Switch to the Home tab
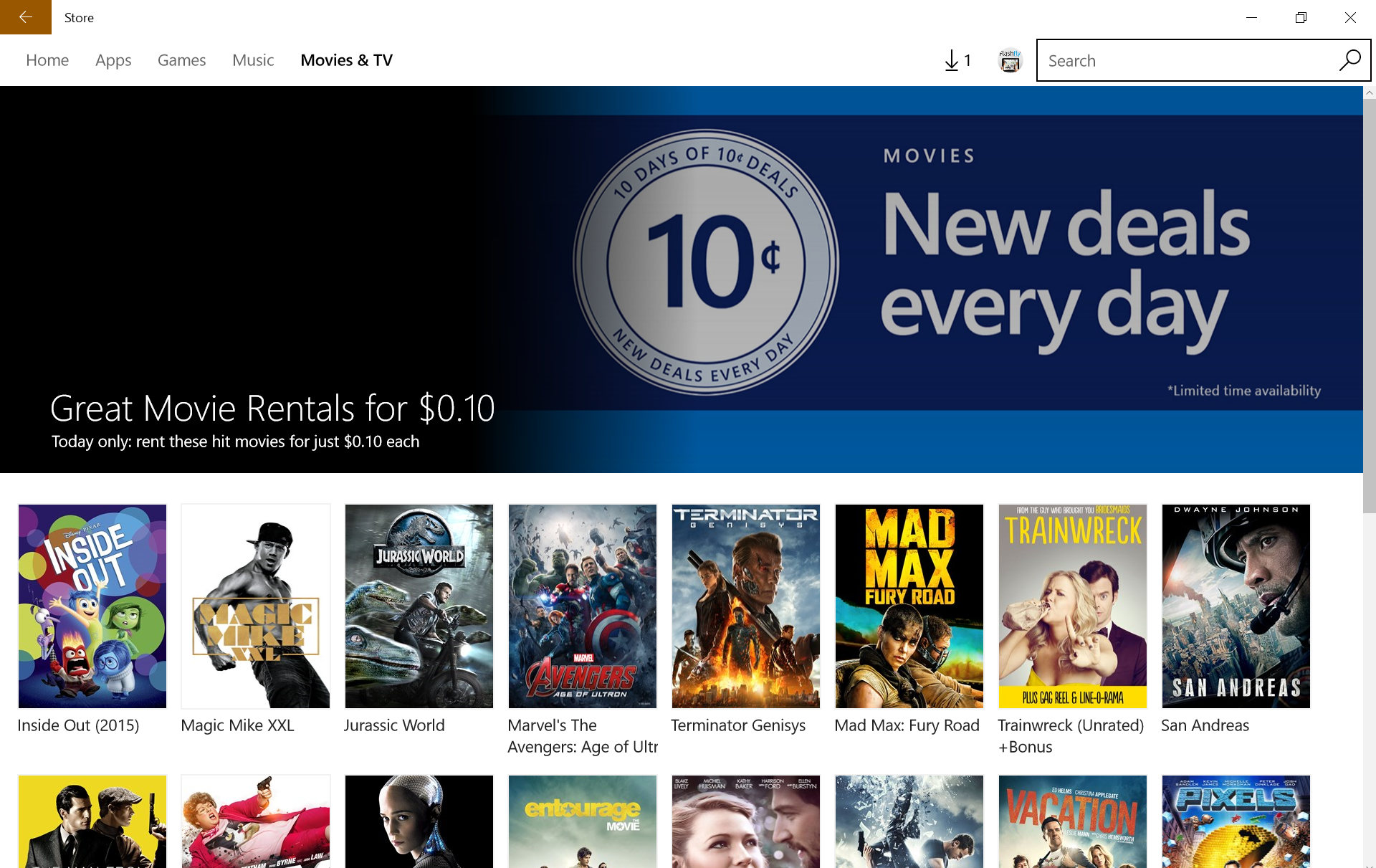Screen dimensions: 1376x868 (47, 60)
